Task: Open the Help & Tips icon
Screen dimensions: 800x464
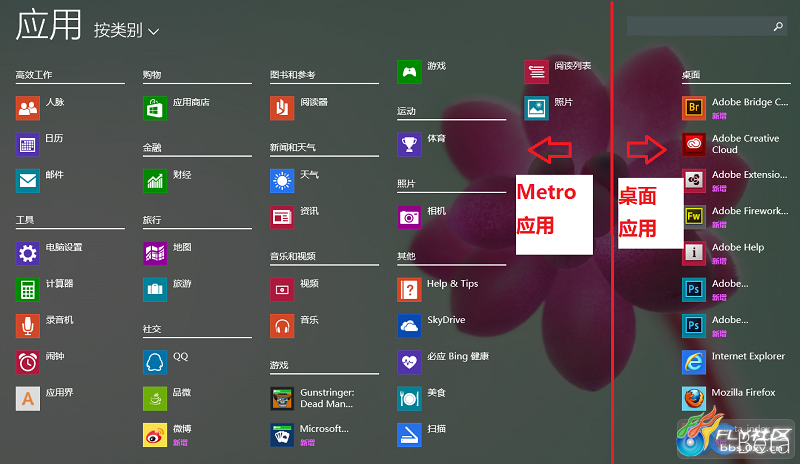Action: (x=409, y=289)
